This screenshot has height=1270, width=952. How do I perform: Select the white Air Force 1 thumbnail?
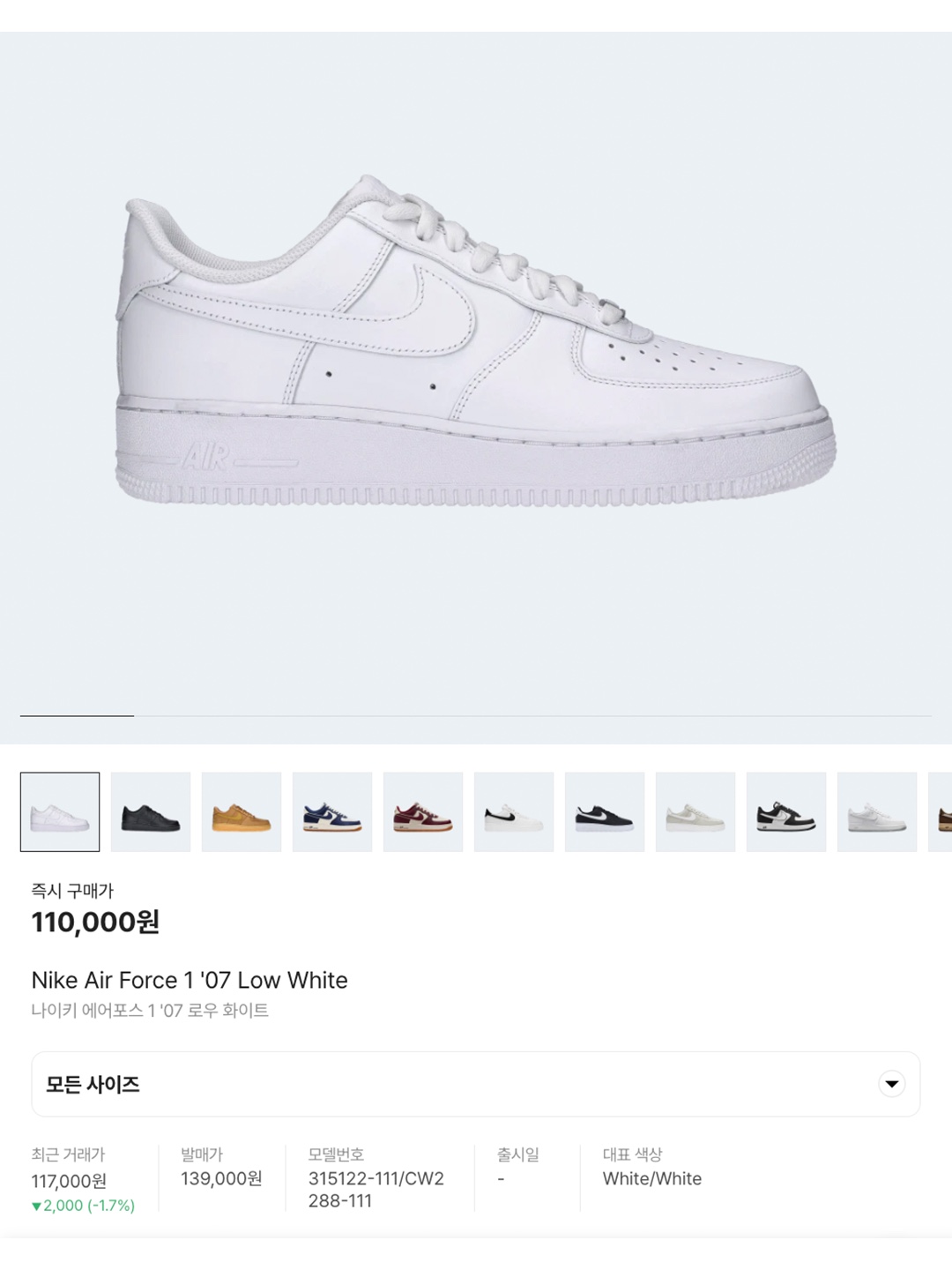point(60,811)
